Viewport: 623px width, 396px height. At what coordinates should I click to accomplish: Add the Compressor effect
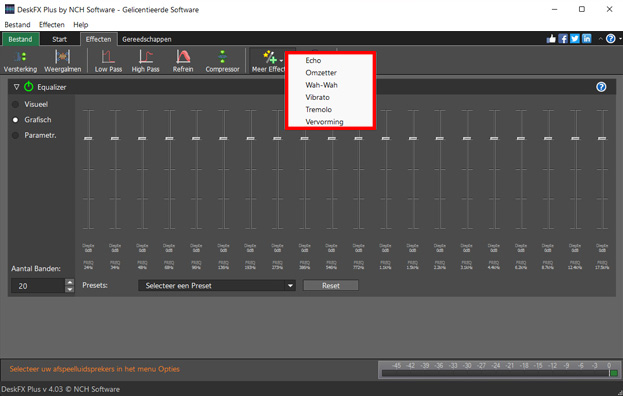click(222, 61)
